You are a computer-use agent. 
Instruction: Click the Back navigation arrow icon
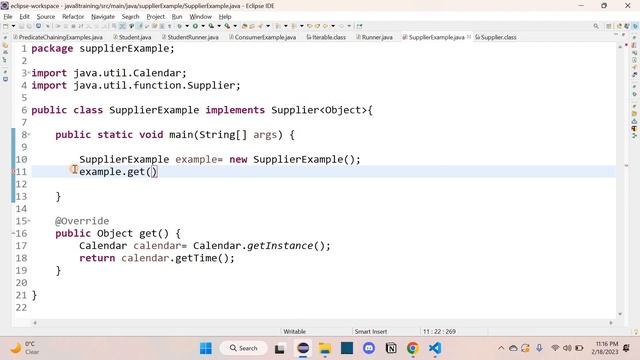point(325,26)
